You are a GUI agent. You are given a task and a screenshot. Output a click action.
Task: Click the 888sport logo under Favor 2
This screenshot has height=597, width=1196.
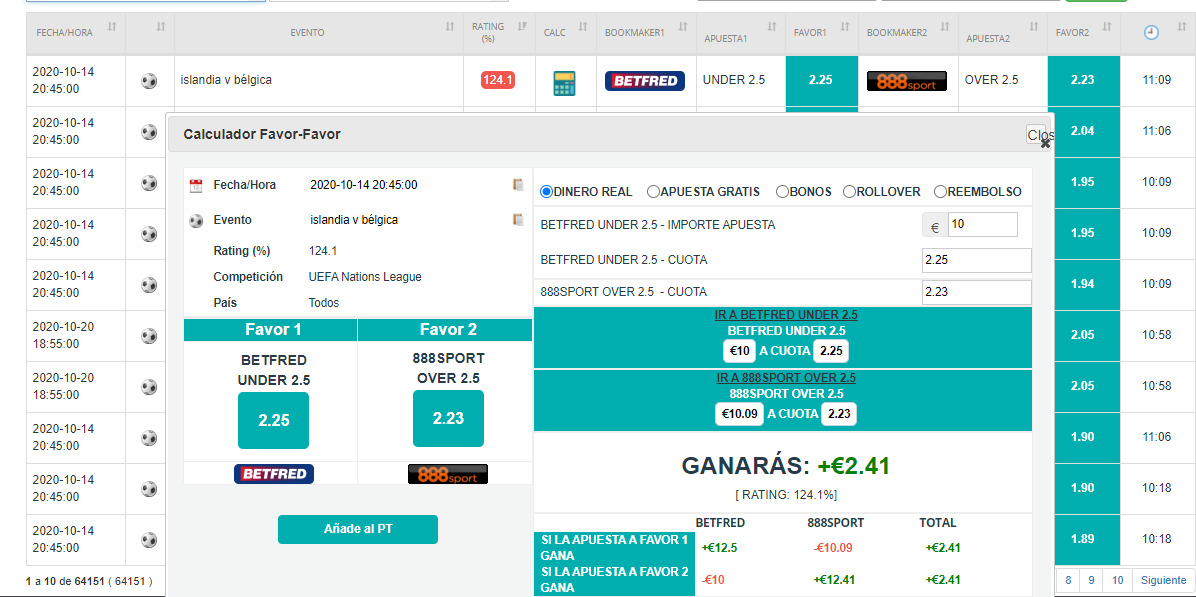[x=448, y=473]
